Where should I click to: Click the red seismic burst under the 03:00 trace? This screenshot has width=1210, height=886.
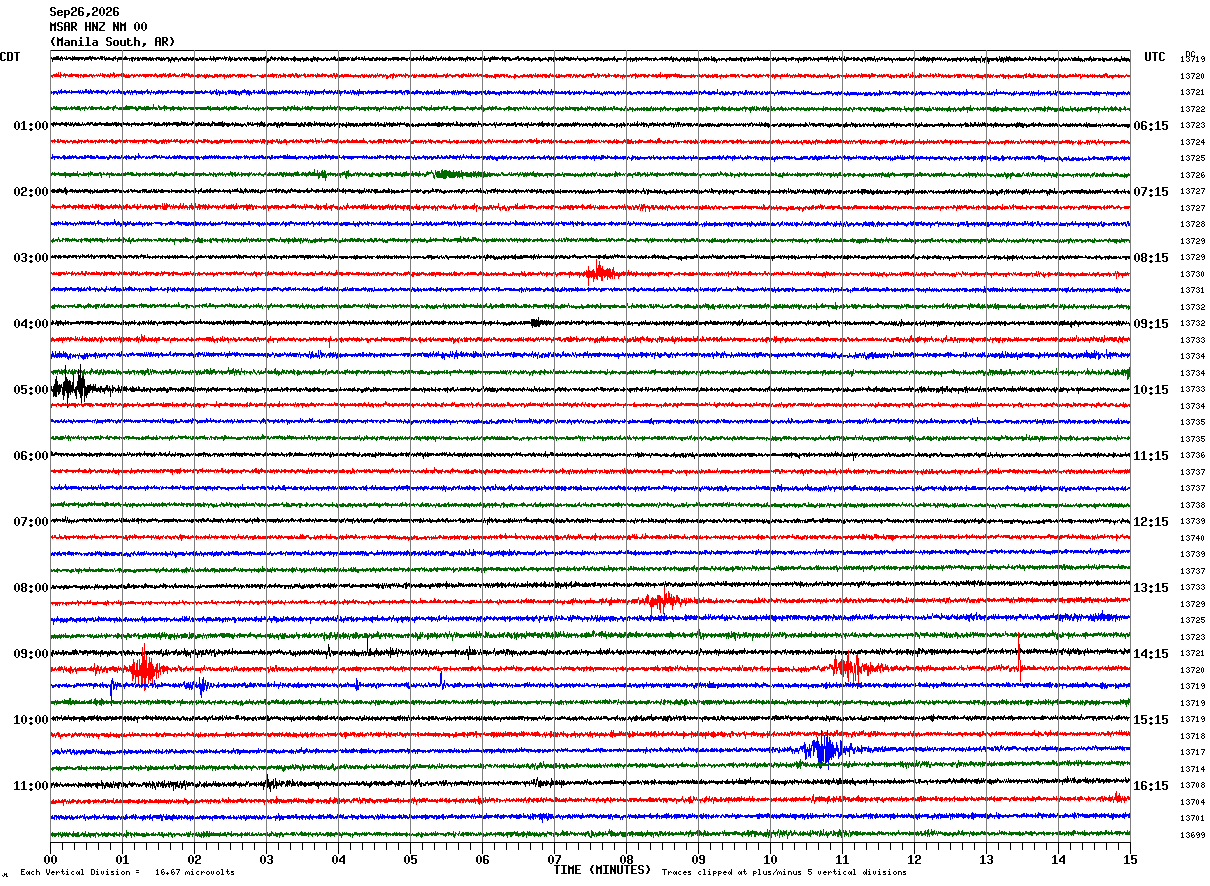601,272
